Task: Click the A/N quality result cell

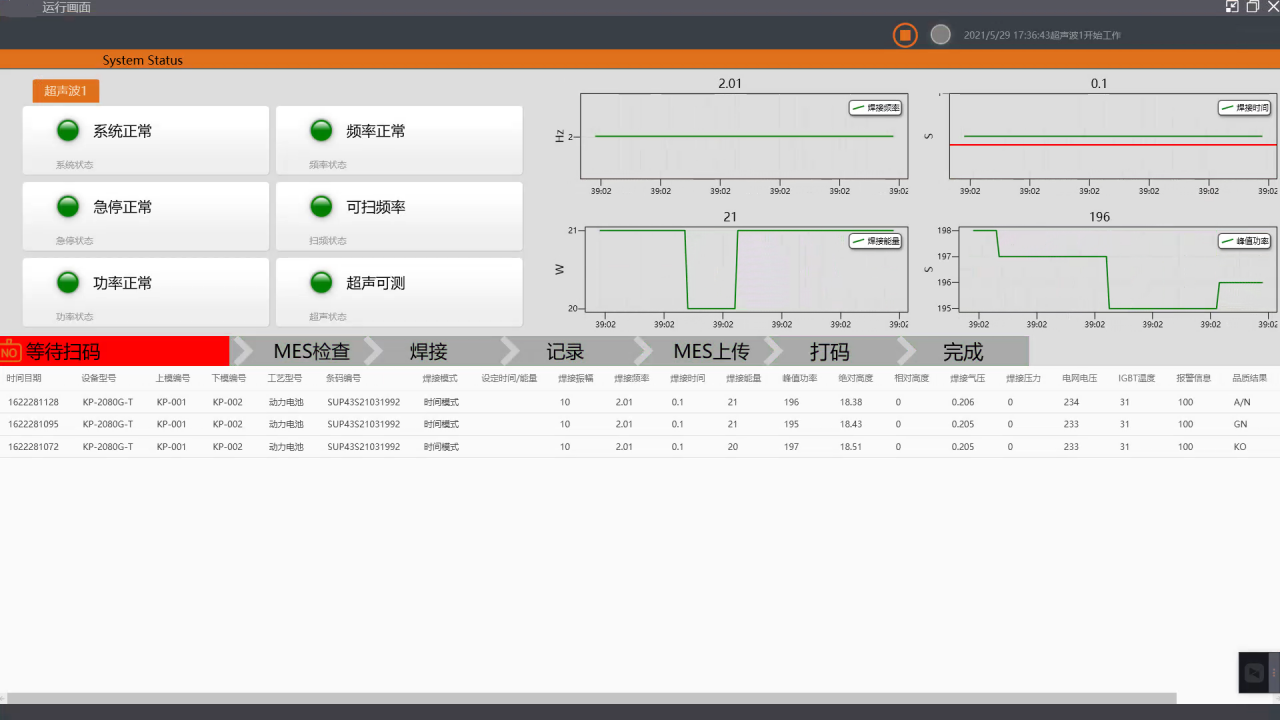Action: click(x=1242, y=402)
